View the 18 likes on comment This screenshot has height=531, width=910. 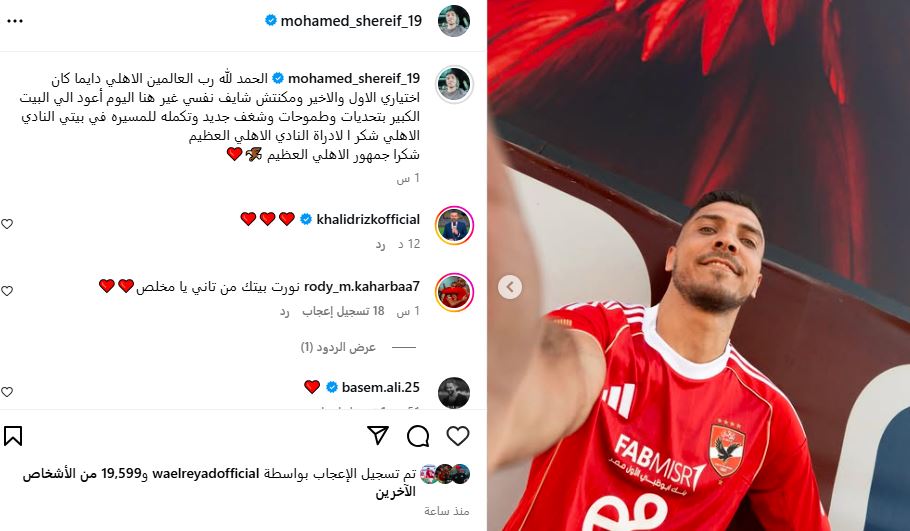tap(343, 311)
